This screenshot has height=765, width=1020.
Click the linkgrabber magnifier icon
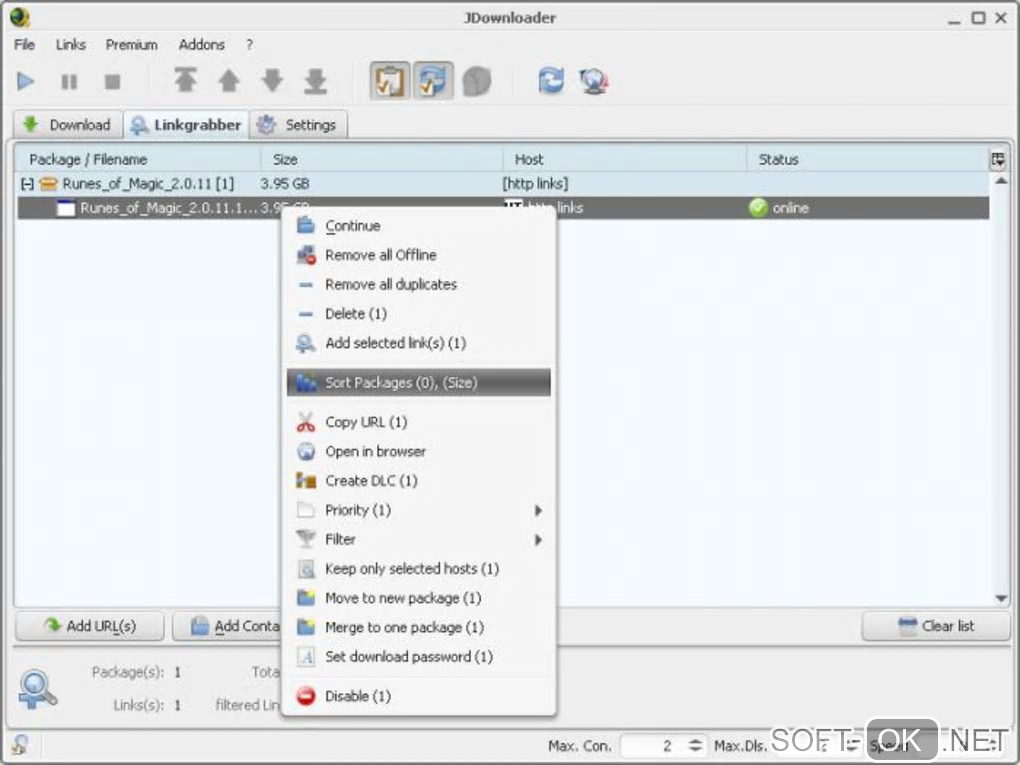point(37,689)
